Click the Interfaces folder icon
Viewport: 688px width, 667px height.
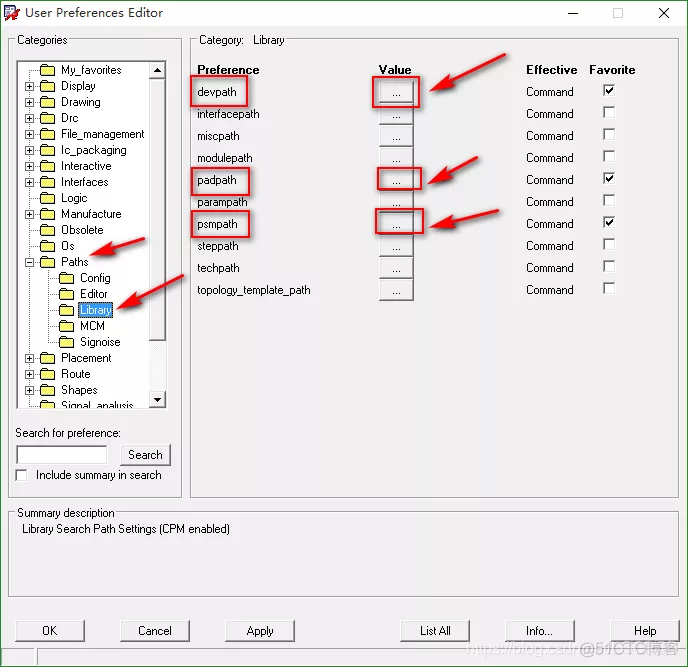(x=47, y=182)
